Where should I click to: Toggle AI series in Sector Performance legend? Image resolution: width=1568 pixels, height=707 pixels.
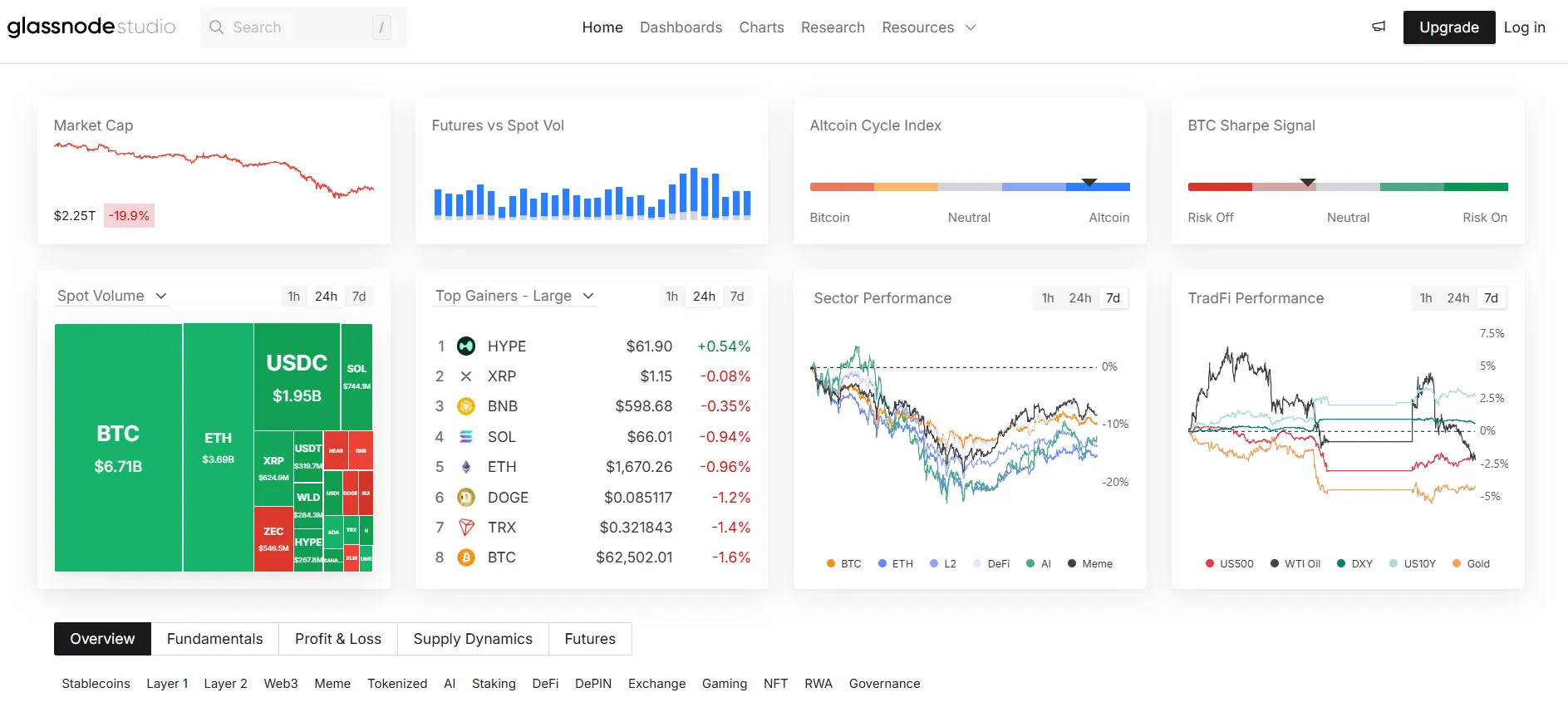tap(1039, 563)
